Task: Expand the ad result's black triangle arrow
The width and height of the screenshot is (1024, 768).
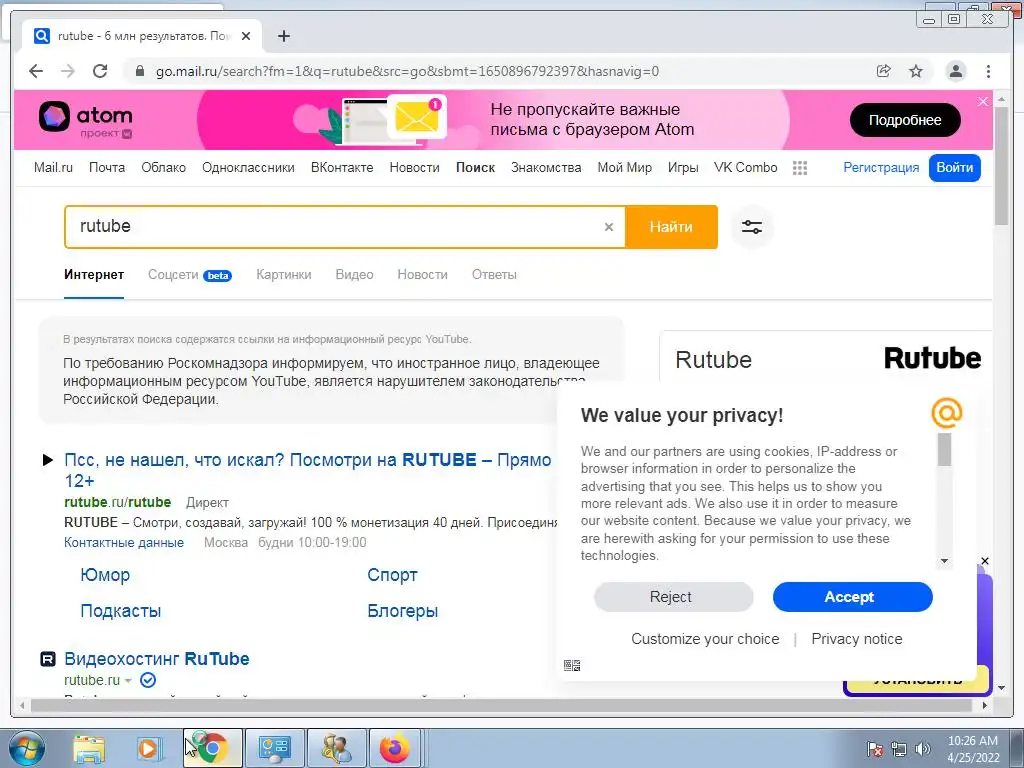Action: (48, 460)
